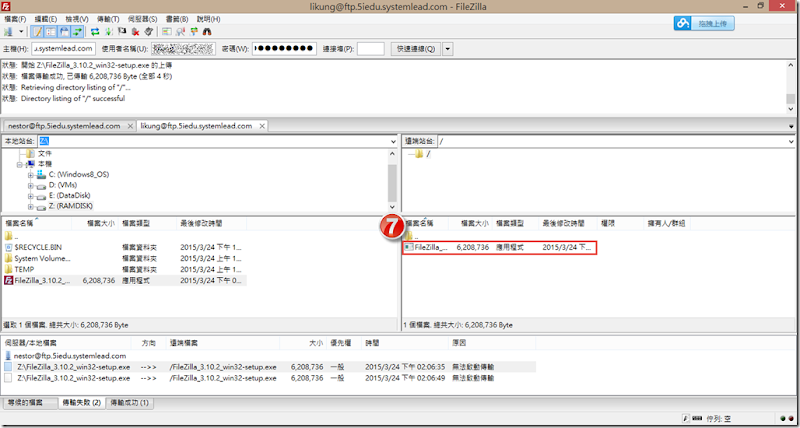Refresh the file and folder lists
The image size is (800, 428).
(95, 32)
